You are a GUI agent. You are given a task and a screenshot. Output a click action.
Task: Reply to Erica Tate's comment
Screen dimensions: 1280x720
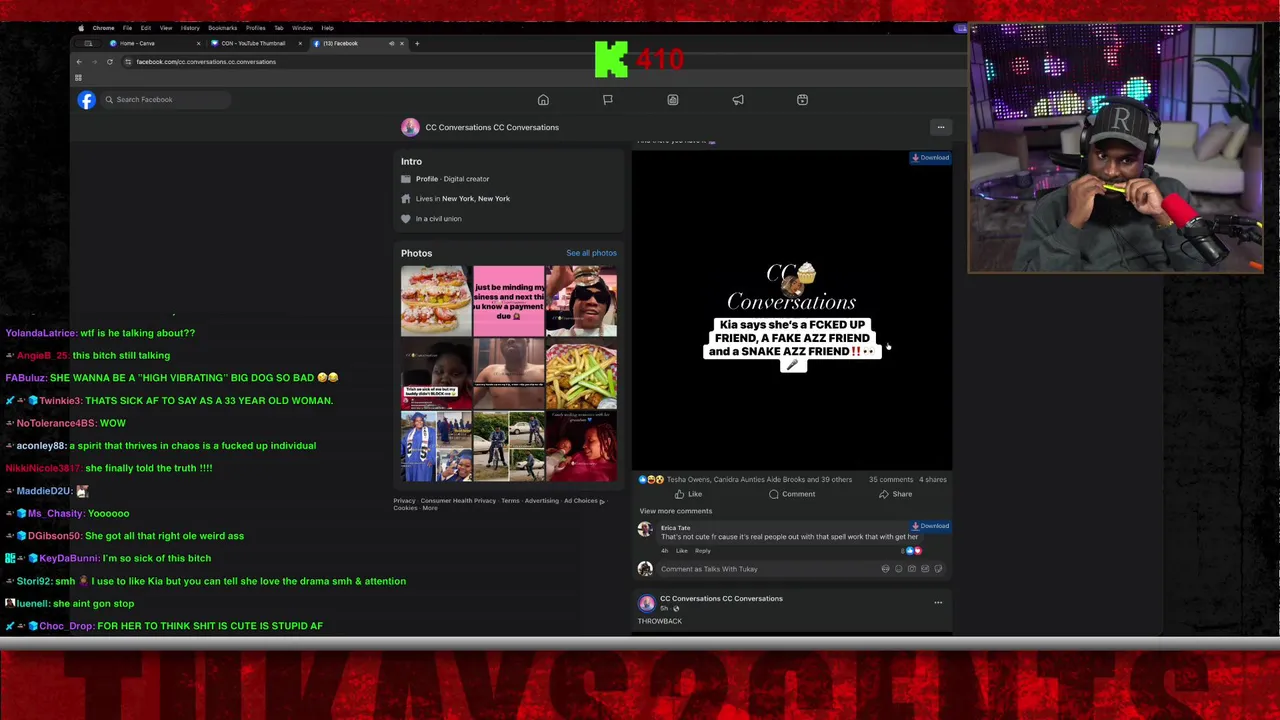point(703,551)
